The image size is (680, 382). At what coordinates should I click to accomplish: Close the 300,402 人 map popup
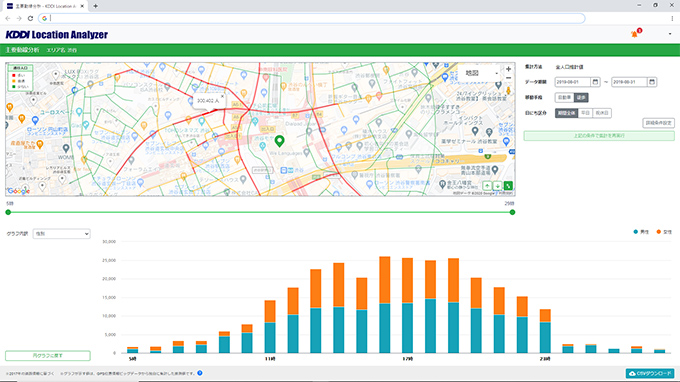(x=222, y=96)
